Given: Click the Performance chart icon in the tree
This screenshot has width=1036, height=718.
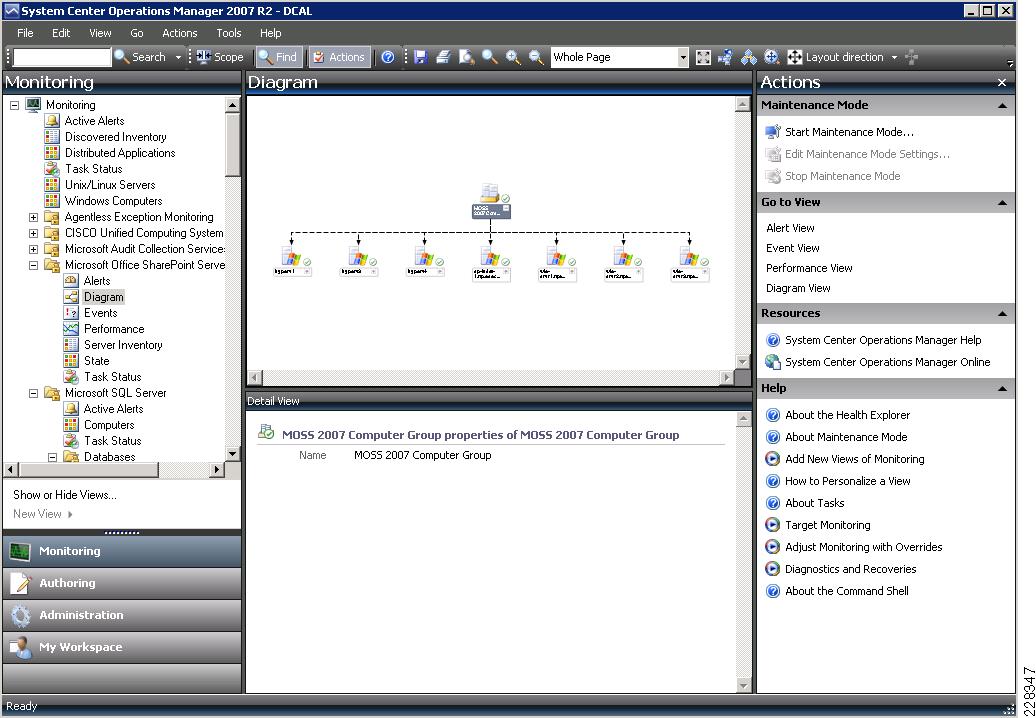Looking at the screenshot, I should pos(71,329).
